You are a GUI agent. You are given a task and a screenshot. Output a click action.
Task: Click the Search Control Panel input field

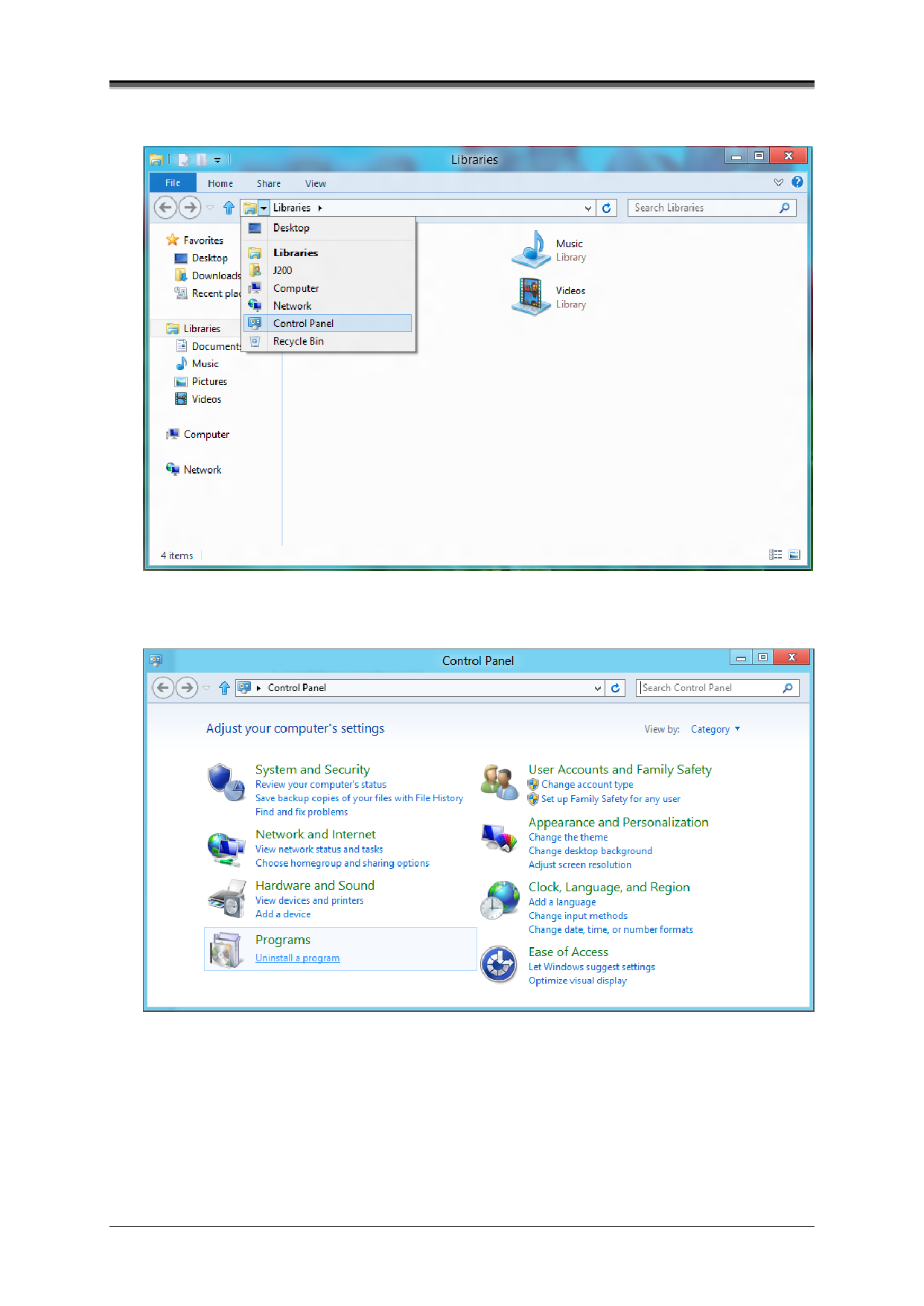pyautogui.click(x=710, y=688)
